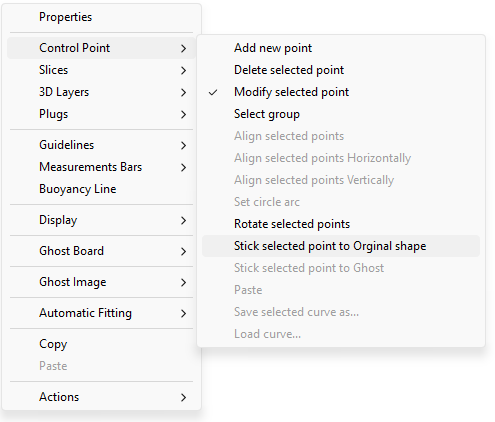Select Rotate selected points
Screen dimensions: 495x422
point(341,224)
